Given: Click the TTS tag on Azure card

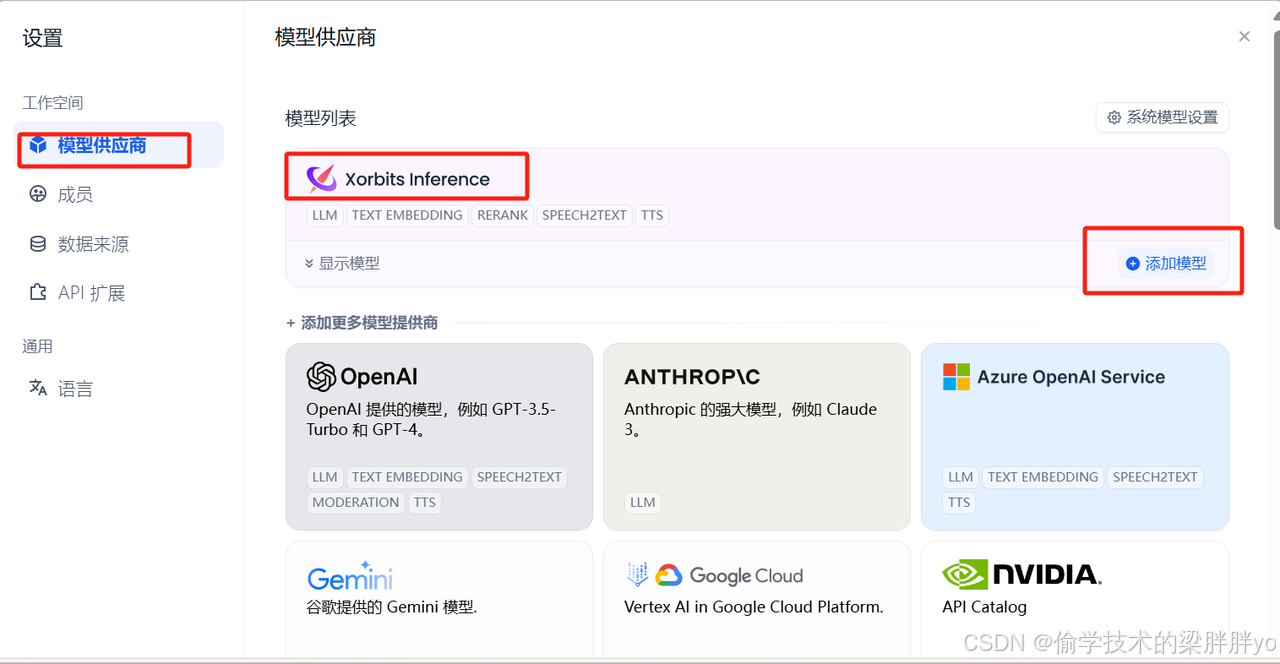Looking at the screenshot, I should coord(959,502).
